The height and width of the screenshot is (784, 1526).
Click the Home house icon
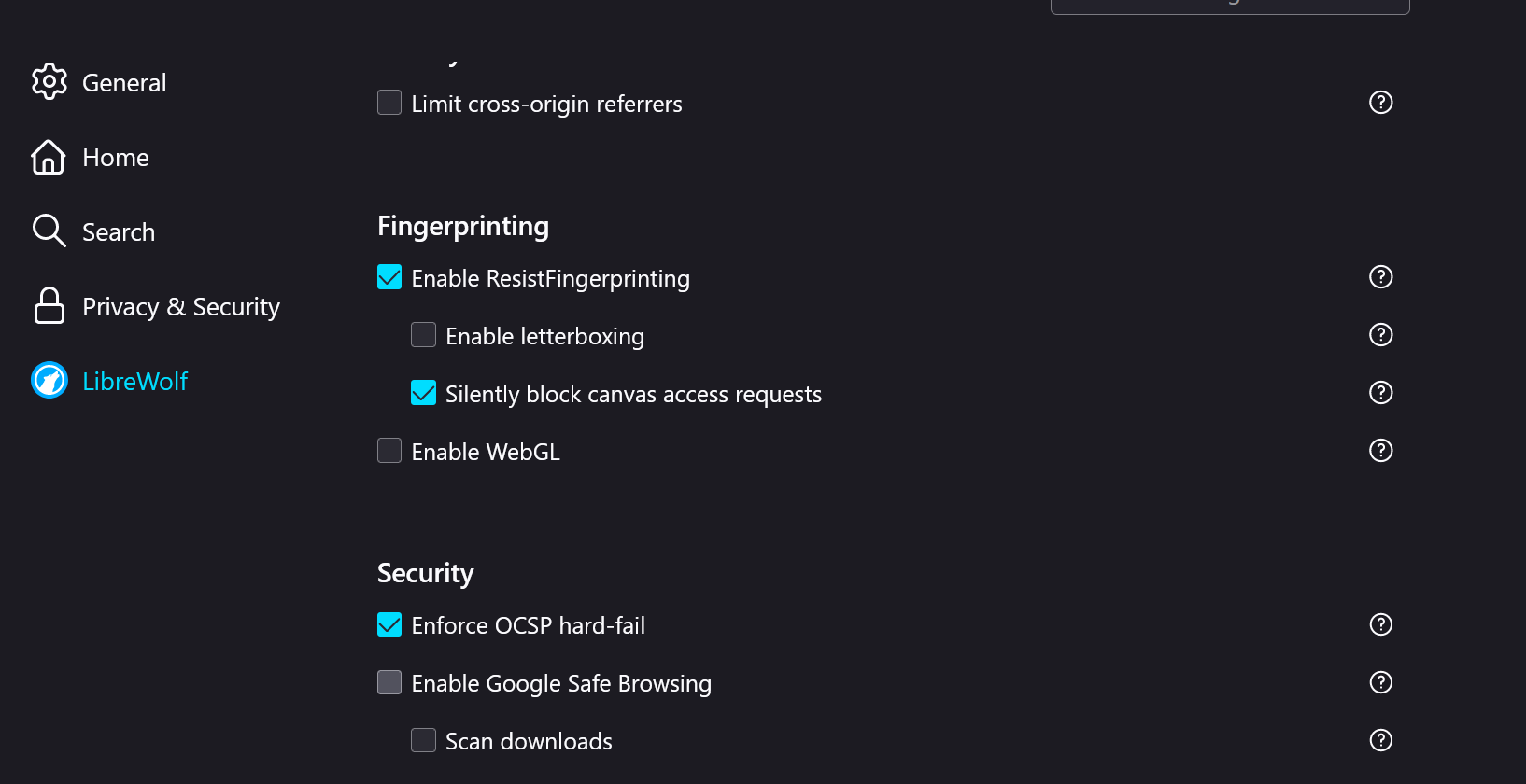[x=49, y=157]
